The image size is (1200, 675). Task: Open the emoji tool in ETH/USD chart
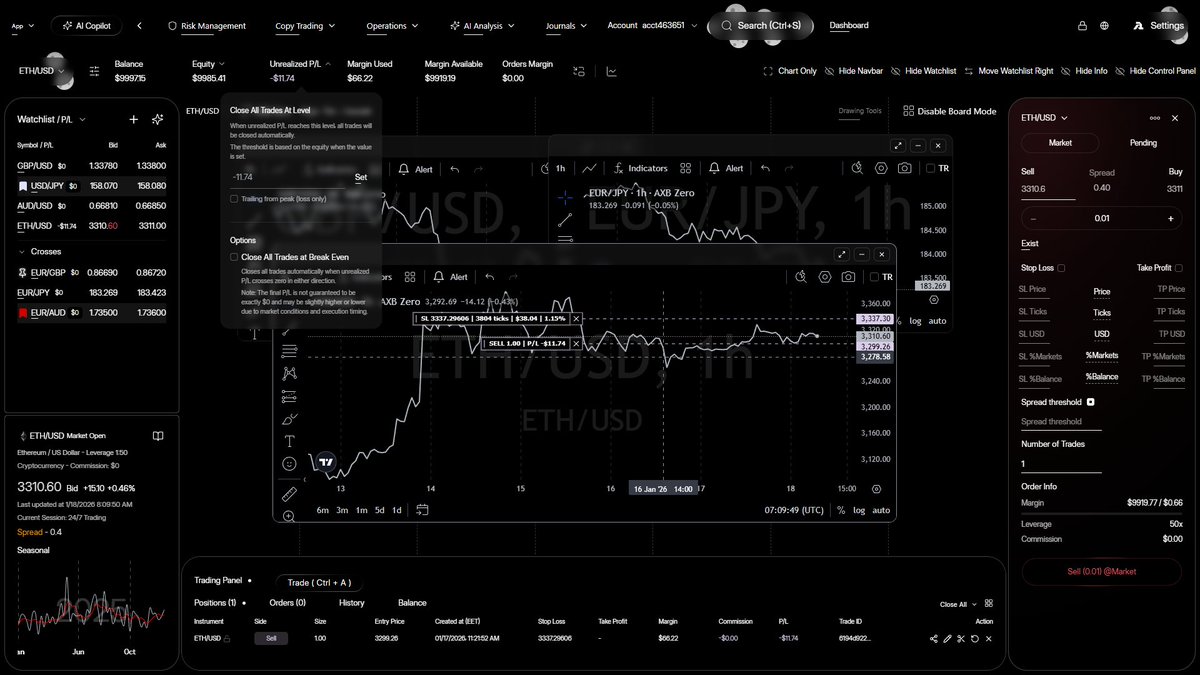[x=290, y=464]
